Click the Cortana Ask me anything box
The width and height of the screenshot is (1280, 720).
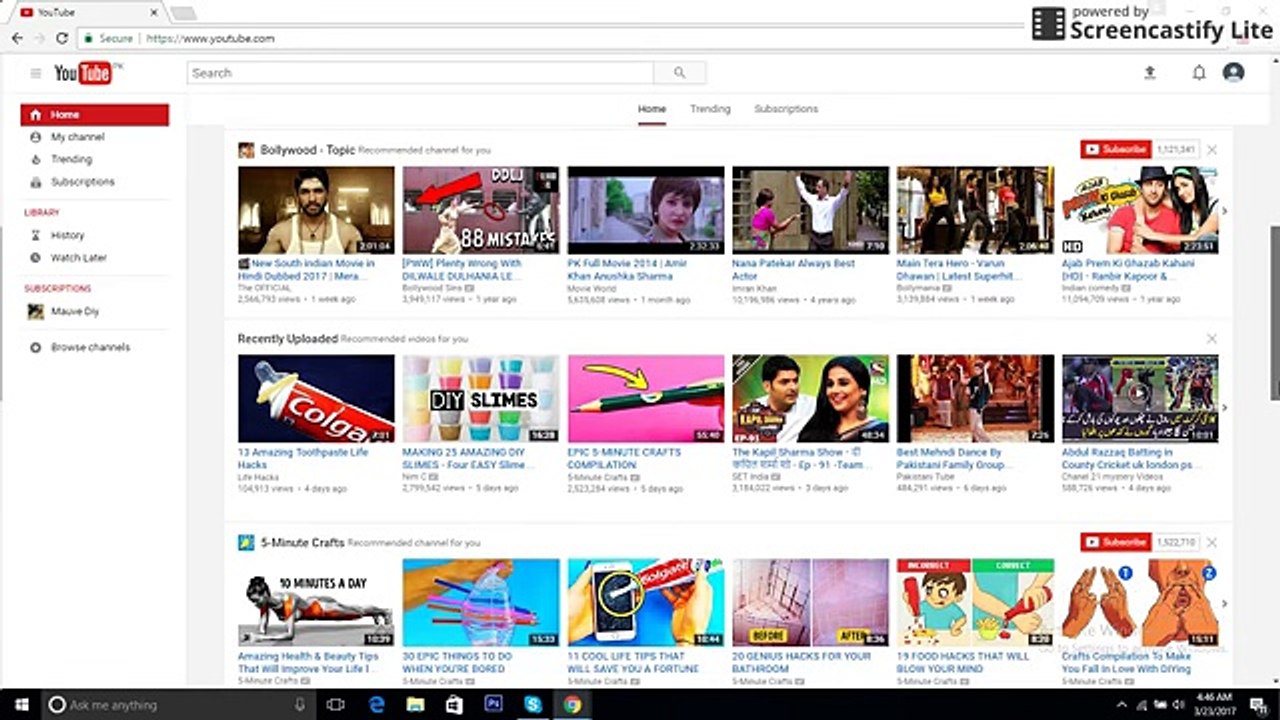(180, 705)
